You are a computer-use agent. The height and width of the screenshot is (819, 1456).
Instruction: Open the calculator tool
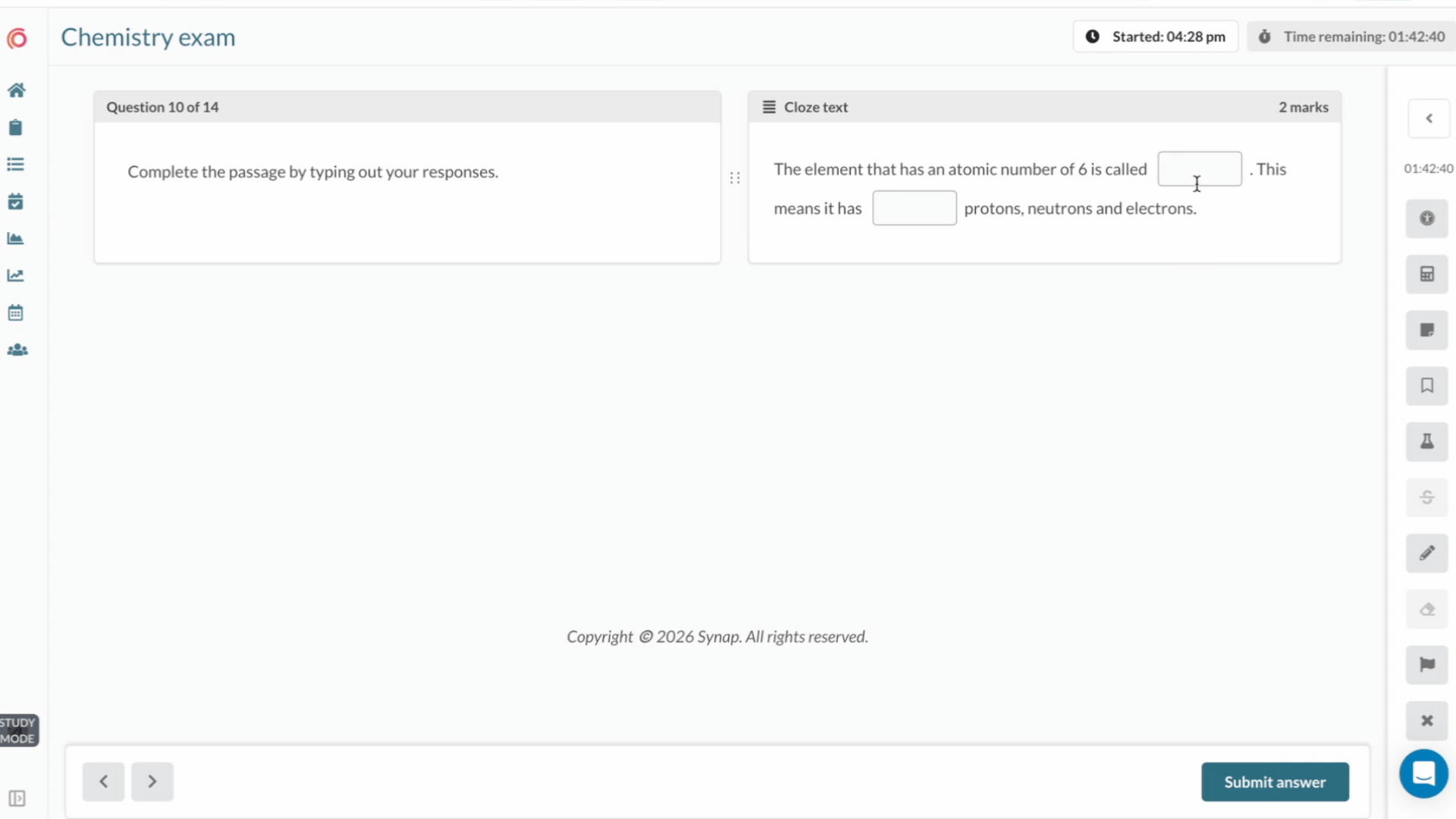[x=1427, y=274]
